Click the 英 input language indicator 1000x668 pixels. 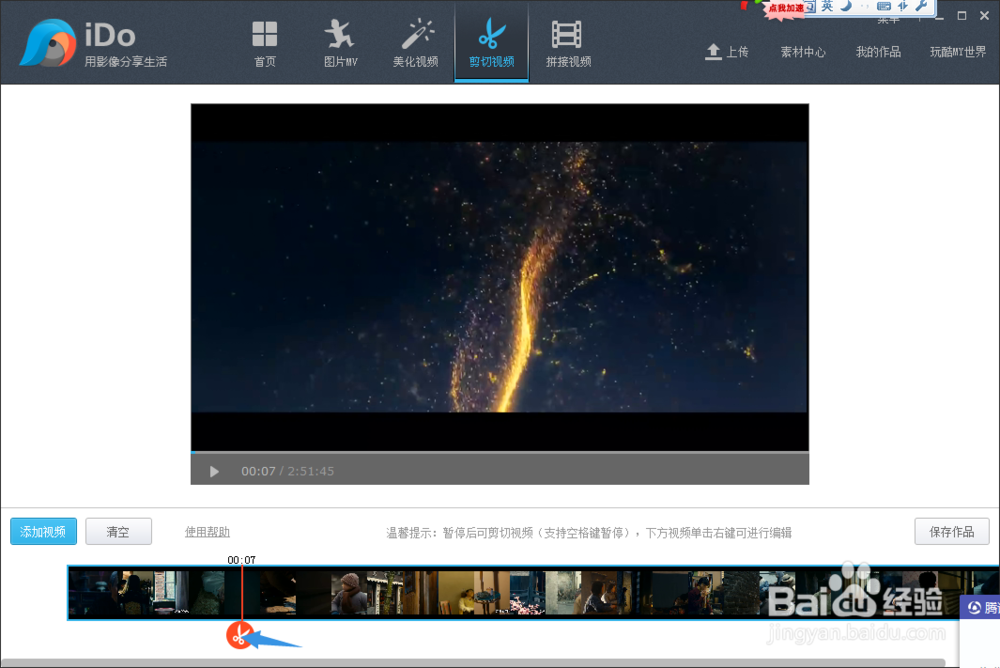click(x=827, y=6)
